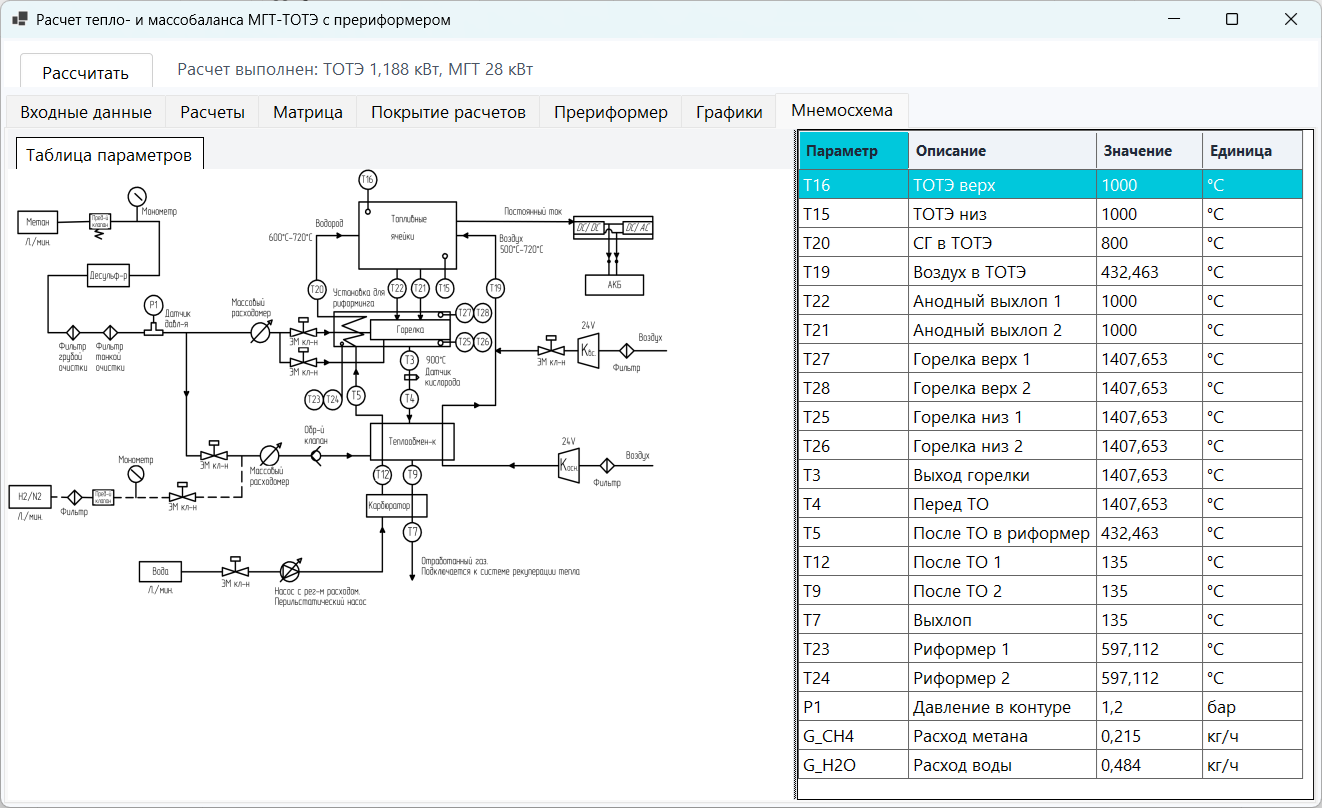Select the Мнемосхема tab
Screen dimensions: 1322x808
click(841, 110)
